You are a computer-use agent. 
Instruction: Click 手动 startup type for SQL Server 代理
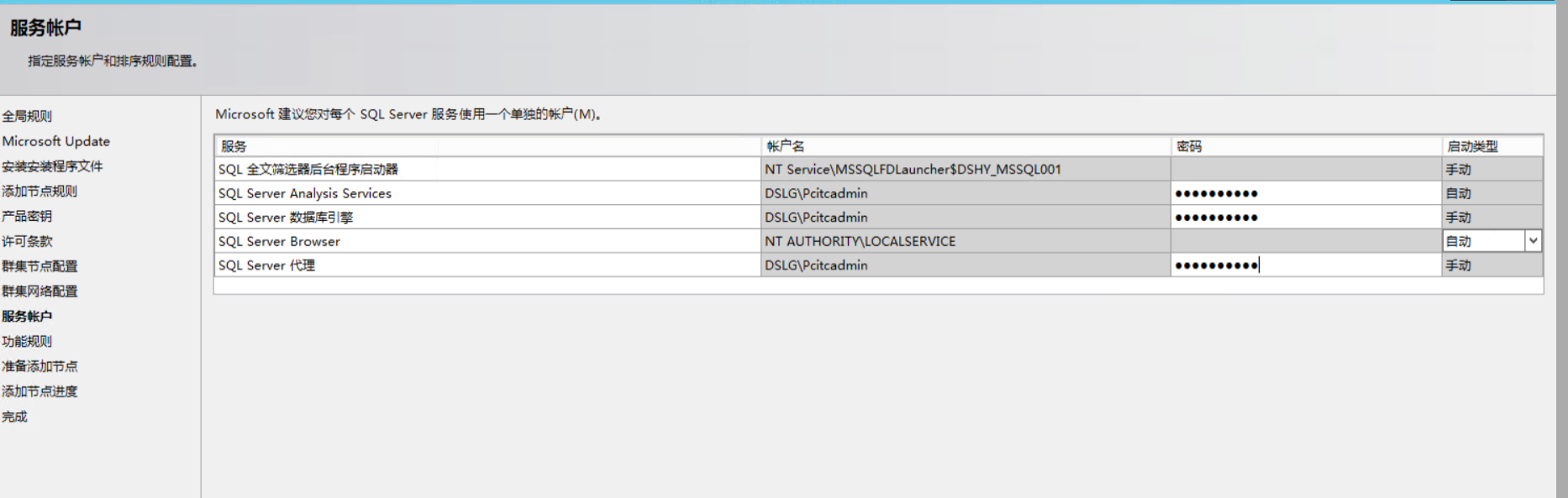click(x=1492, y=265)
